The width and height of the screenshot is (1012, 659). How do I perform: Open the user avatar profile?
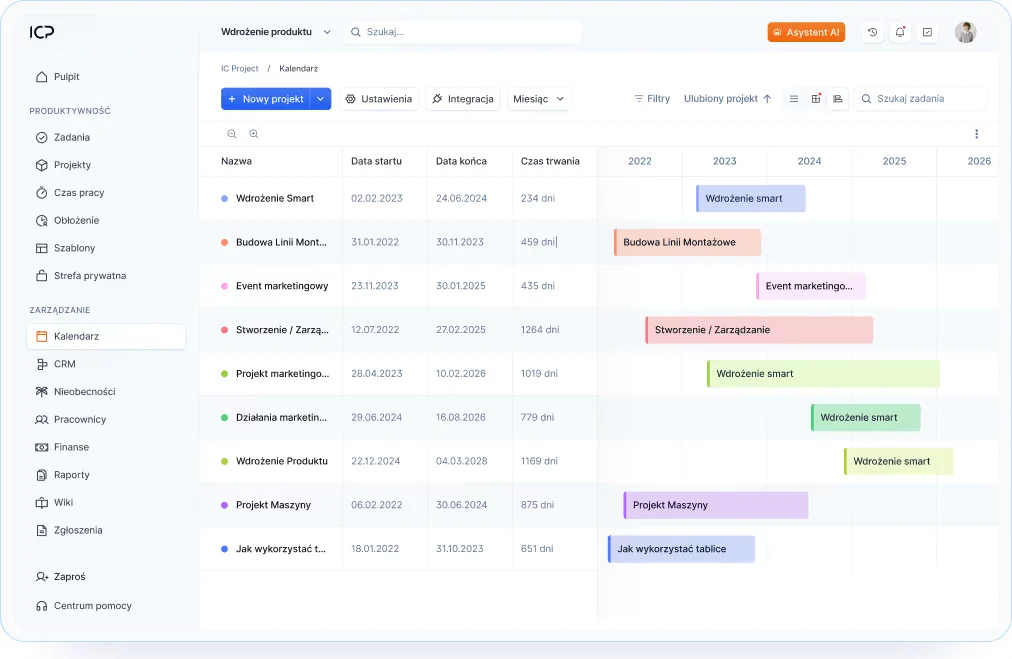pos(966,32)
